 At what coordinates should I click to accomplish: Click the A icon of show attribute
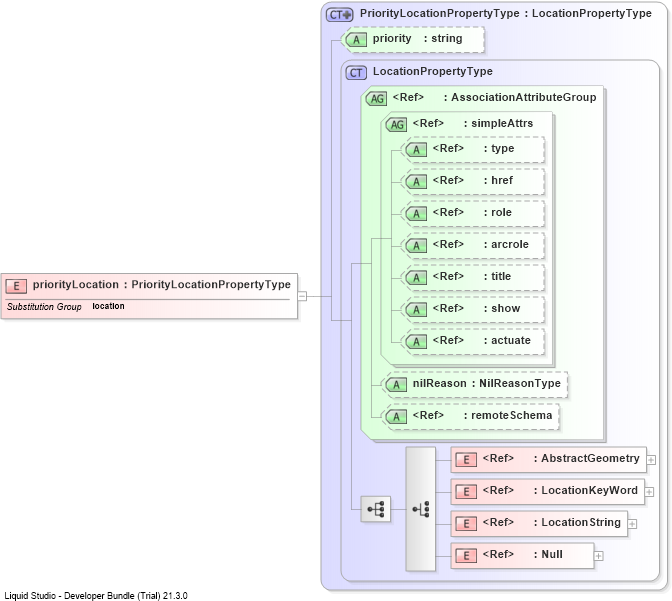tap(416, 310)
